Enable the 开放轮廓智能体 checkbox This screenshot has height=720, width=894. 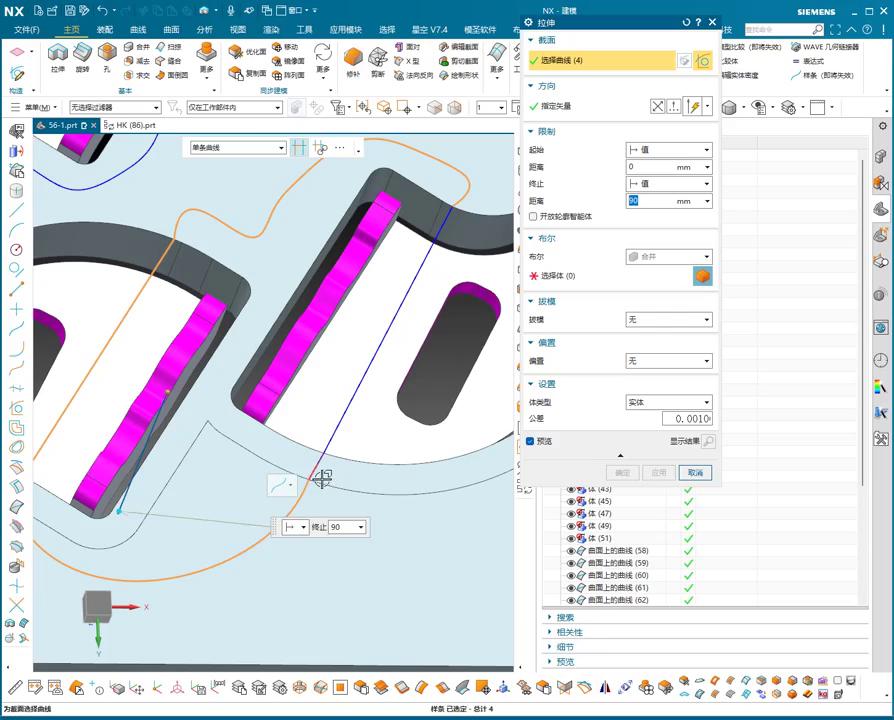[x=533, y=216]
